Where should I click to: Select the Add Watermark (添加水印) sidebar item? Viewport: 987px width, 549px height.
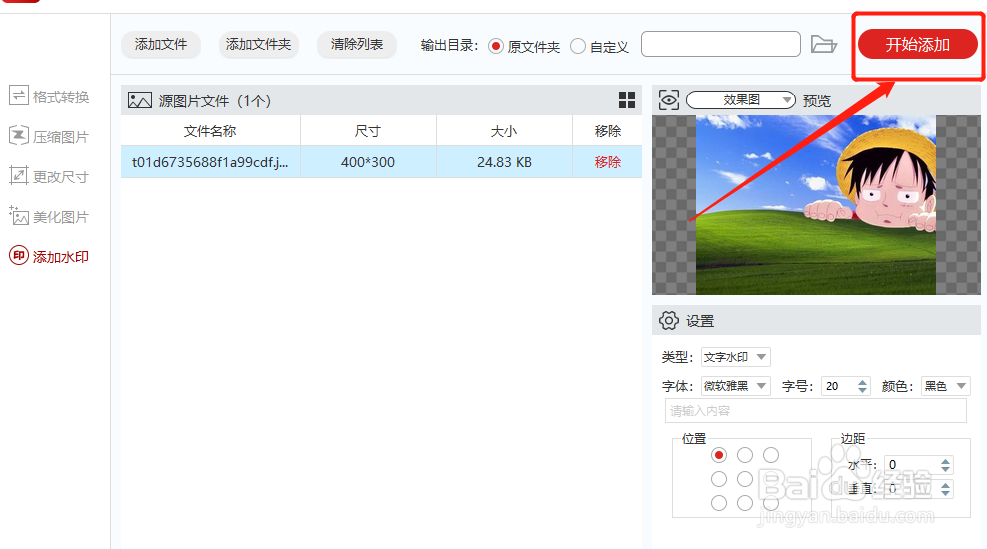click(49, 256)
